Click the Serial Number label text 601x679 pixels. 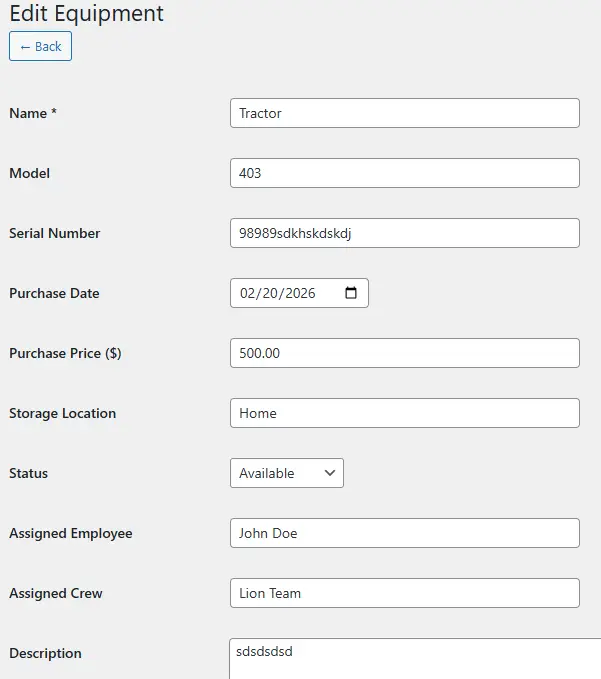pyautogui.click(x=55, y=233)
